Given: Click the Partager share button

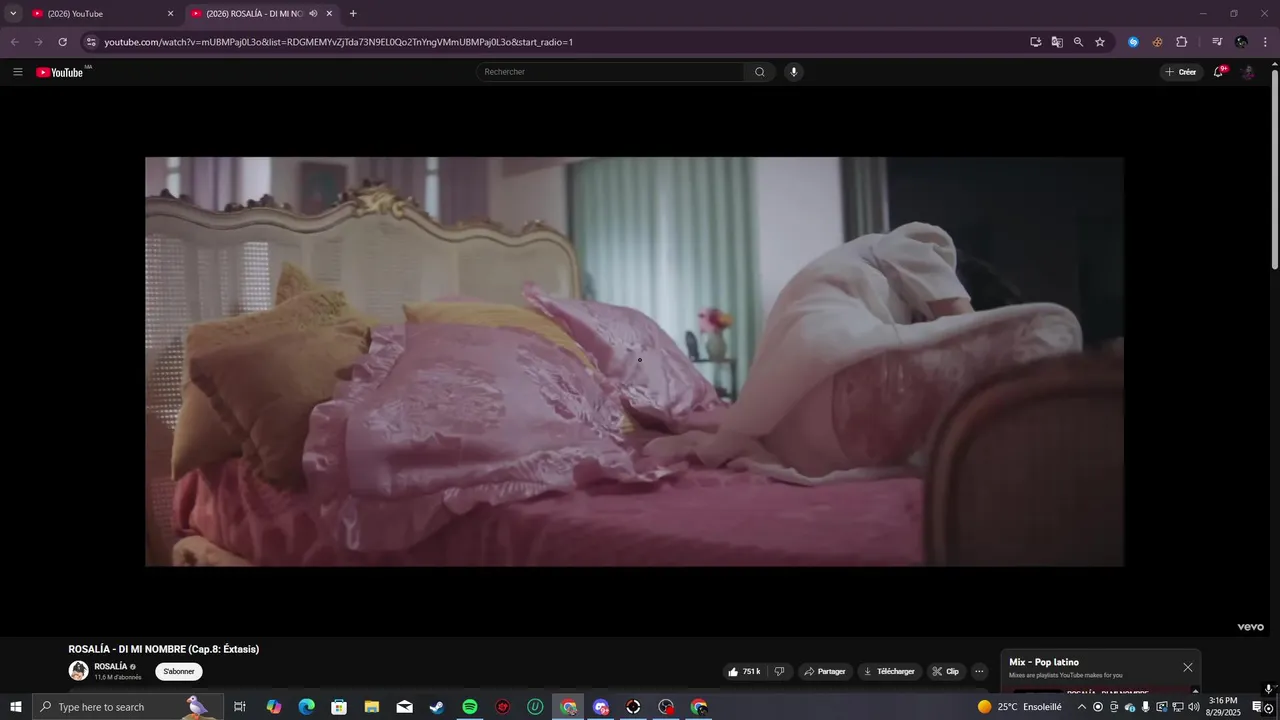Looking at the screenshot, I should pyautogui.click(x=825, y=672).
